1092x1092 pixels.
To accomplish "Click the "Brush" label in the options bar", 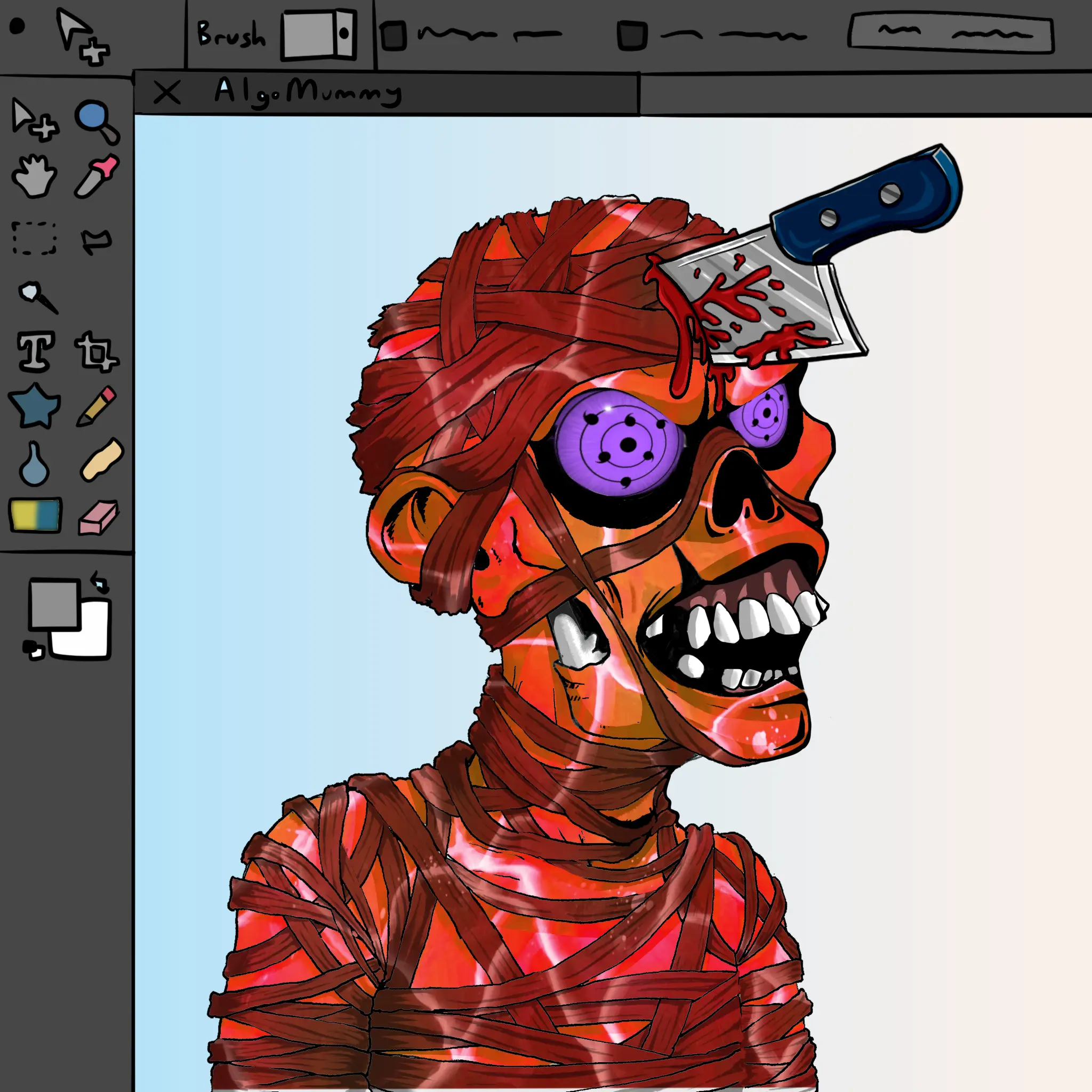I will point(231,34).
